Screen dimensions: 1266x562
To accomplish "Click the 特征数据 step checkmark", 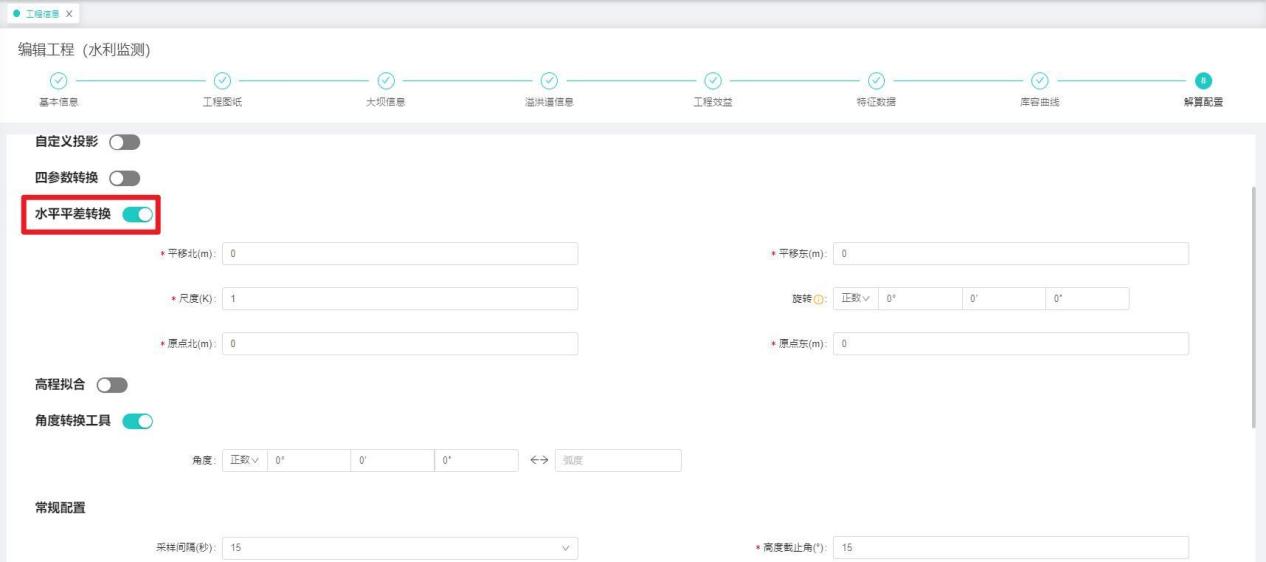I will coord(876,81).
